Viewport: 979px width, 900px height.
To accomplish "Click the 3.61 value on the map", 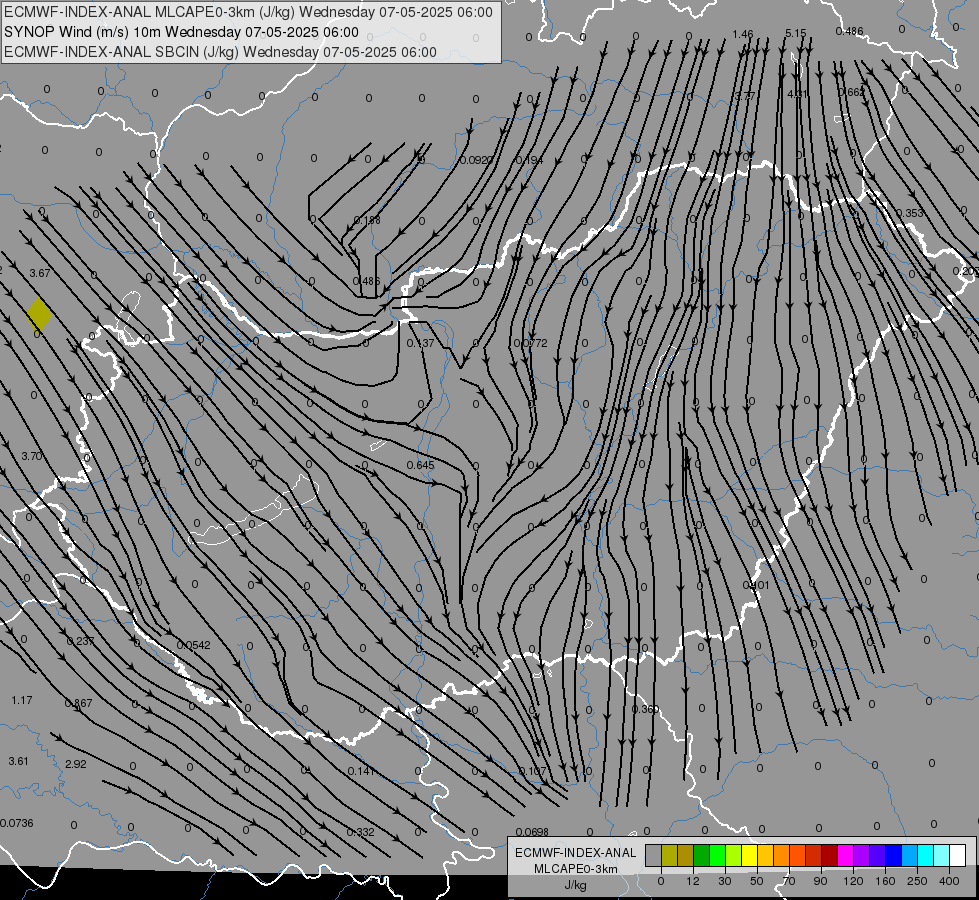I will 18,761.
